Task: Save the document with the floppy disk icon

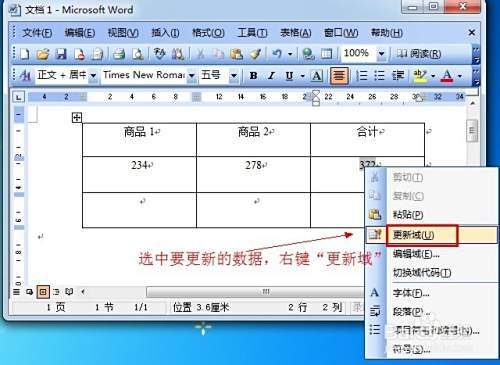Action: point(61,54)
